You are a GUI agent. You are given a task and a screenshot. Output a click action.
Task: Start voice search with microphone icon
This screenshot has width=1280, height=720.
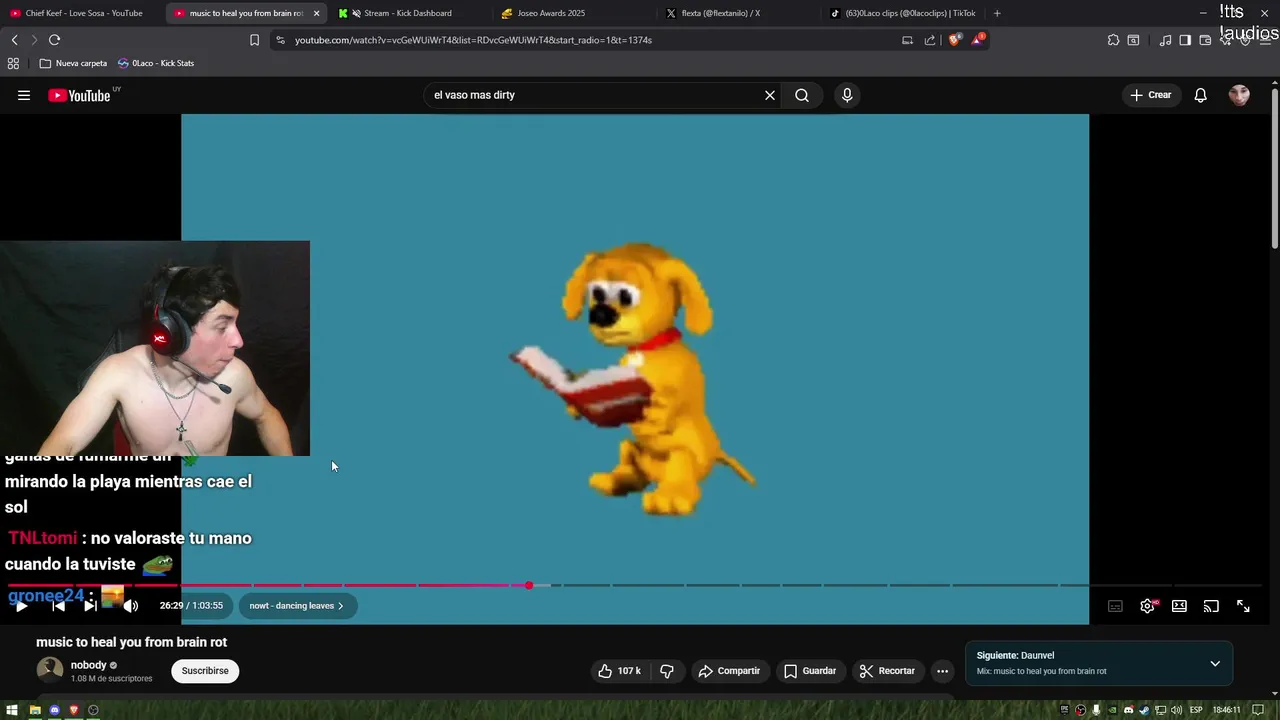point(847,95)
